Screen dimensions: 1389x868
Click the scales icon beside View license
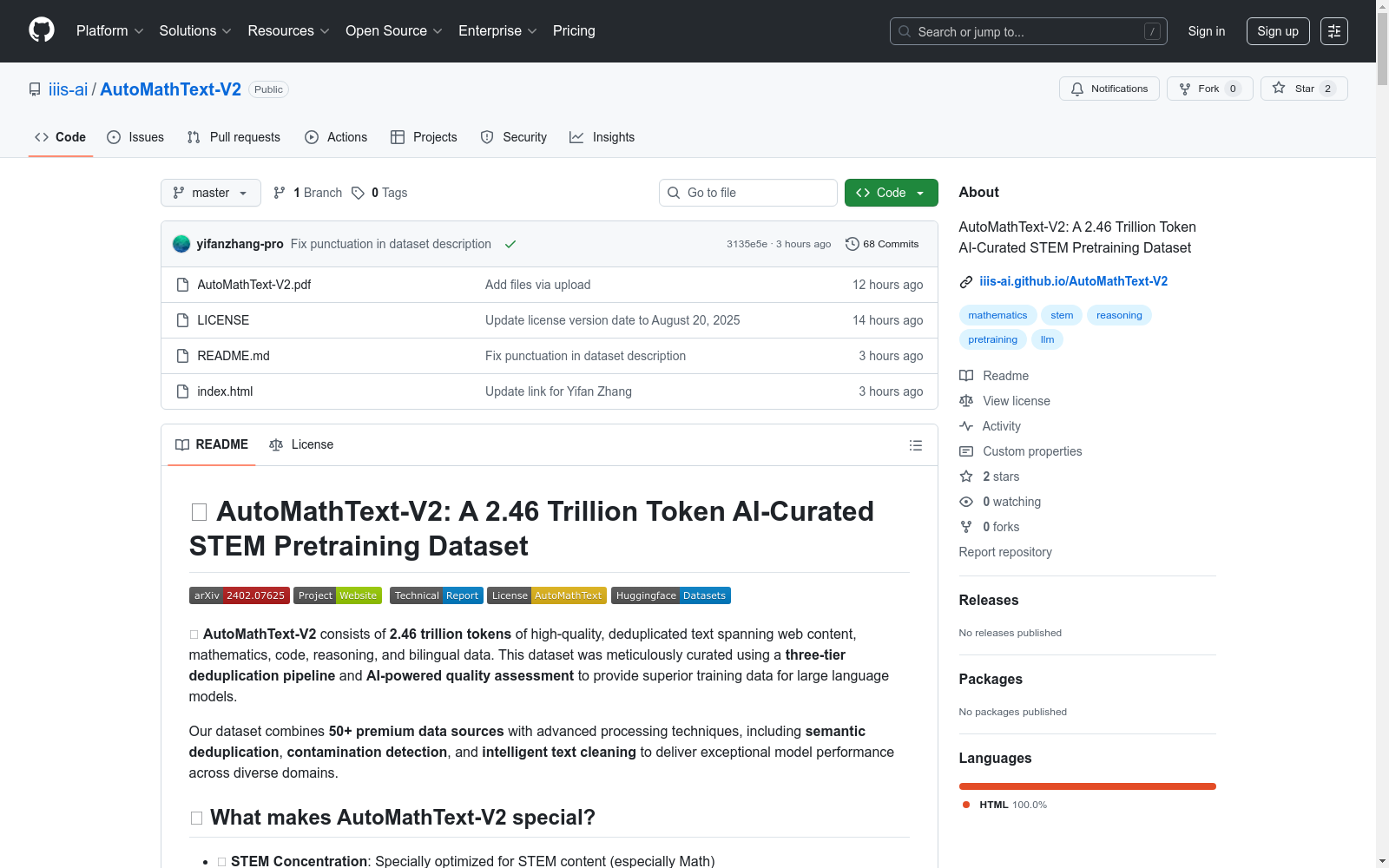pos(966,401)
